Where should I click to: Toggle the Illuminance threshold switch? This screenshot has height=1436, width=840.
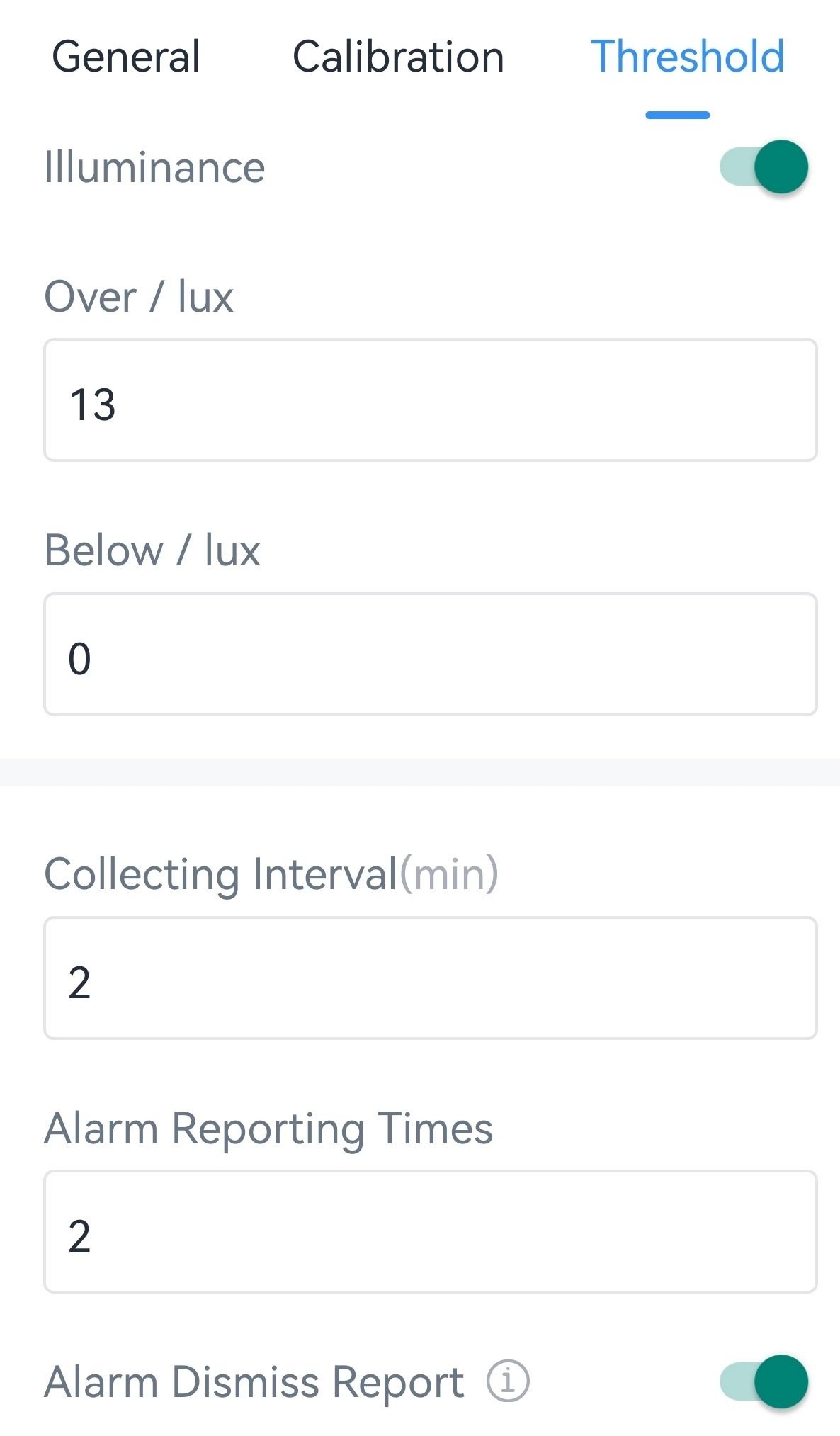pos(764,167)
